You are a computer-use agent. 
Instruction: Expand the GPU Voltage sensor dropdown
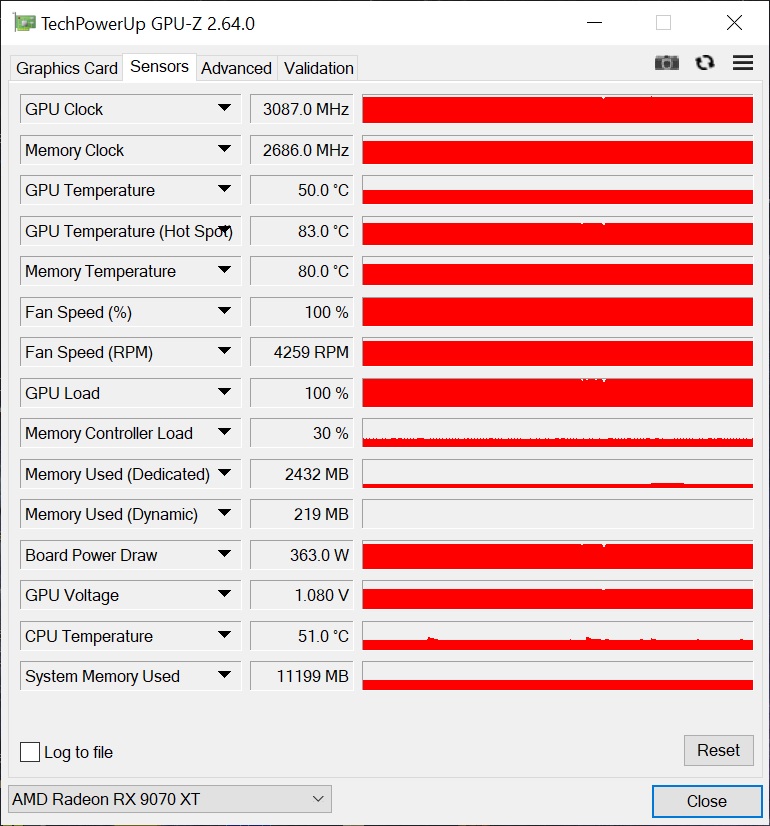coord(224,595)
